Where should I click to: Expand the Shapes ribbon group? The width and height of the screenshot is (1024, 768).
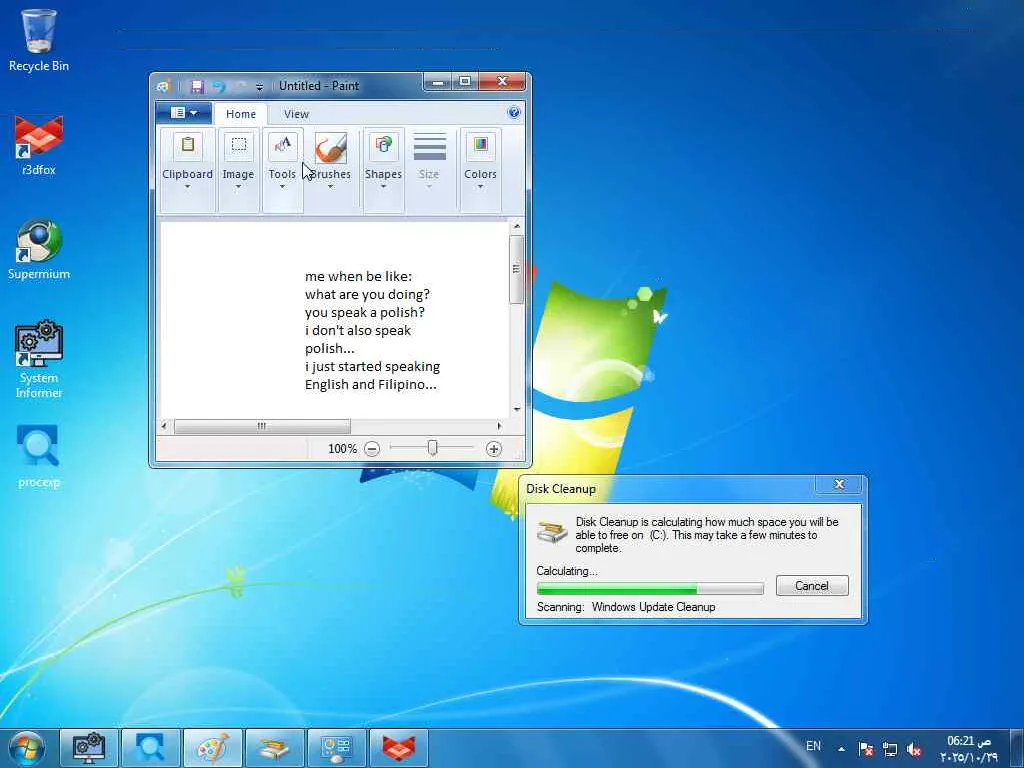383,171
